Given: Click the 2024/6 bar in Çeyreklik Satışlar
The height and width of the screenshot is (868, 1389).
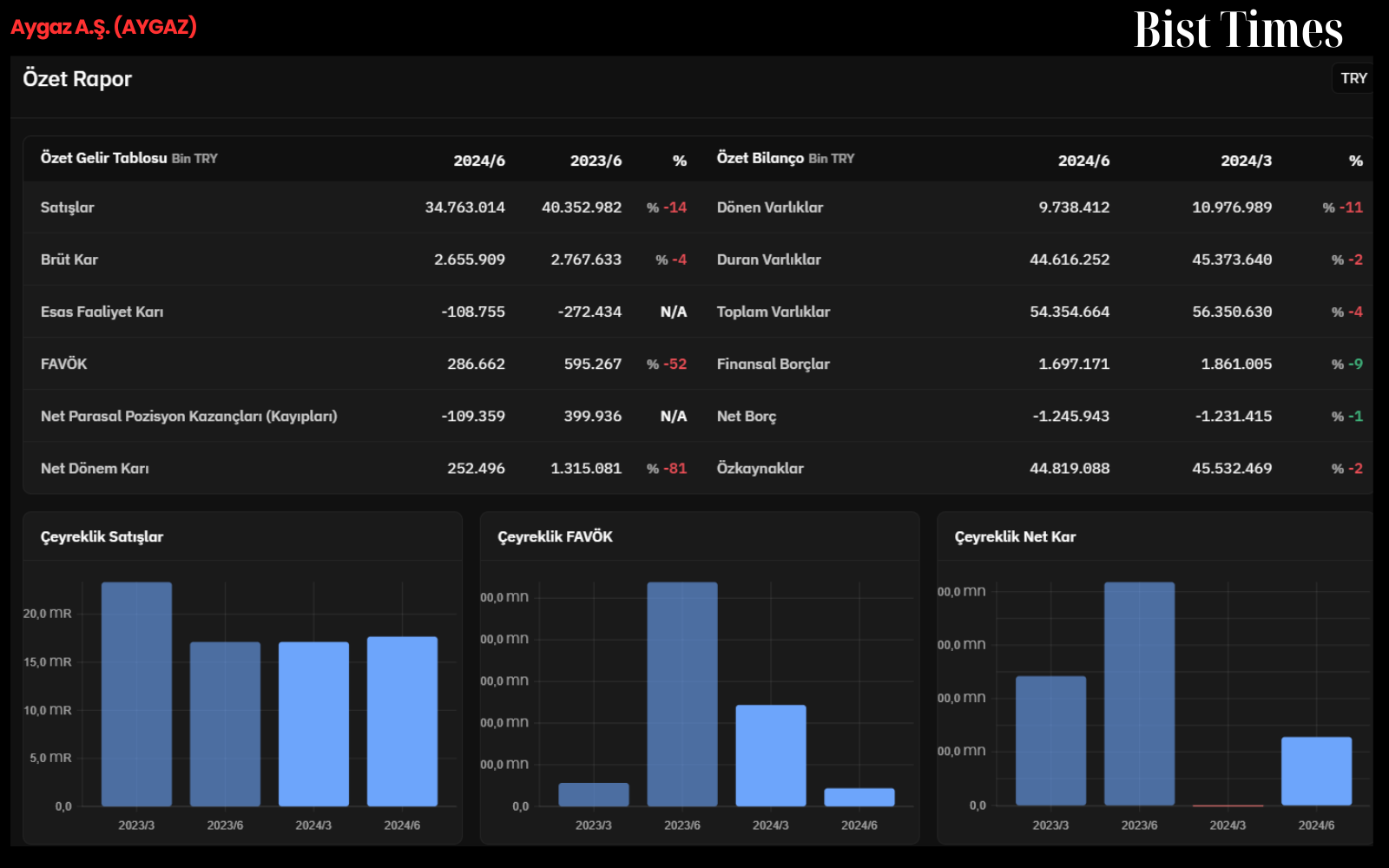Looking at the screenshot, I should (x=402, y=721).
